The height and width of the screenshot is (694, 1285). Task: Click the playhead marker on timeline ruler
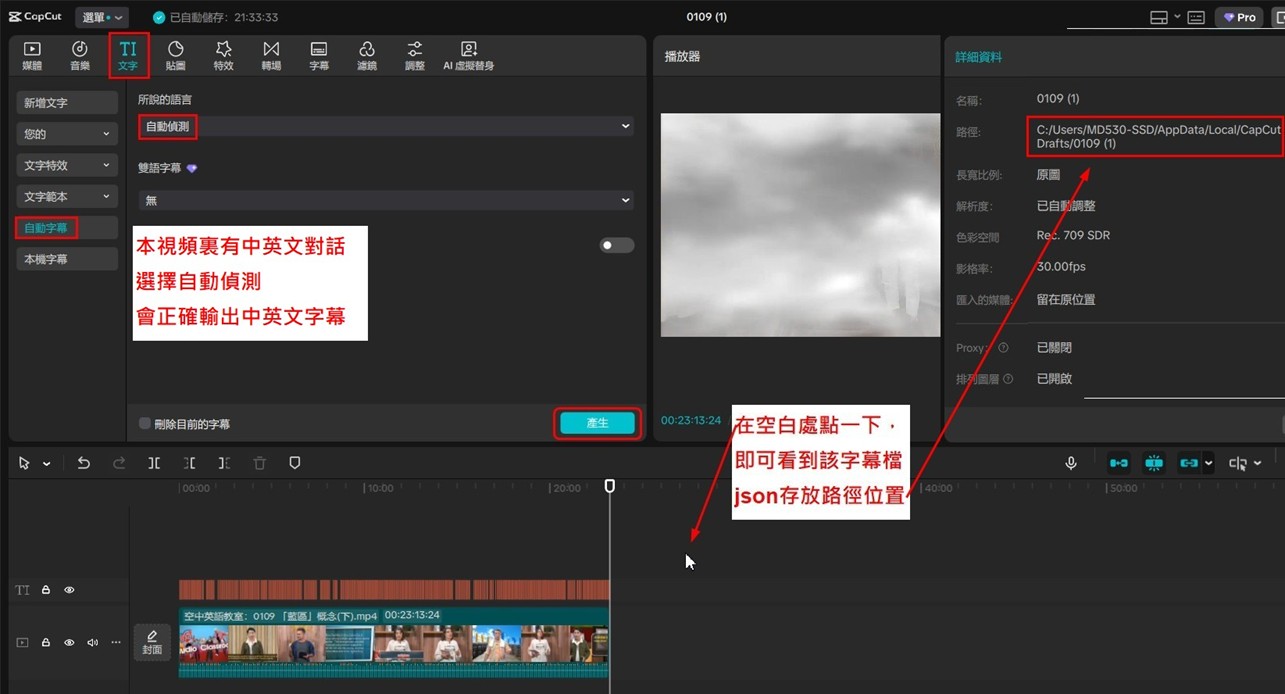pyautogui.click(x=610, y=486)
